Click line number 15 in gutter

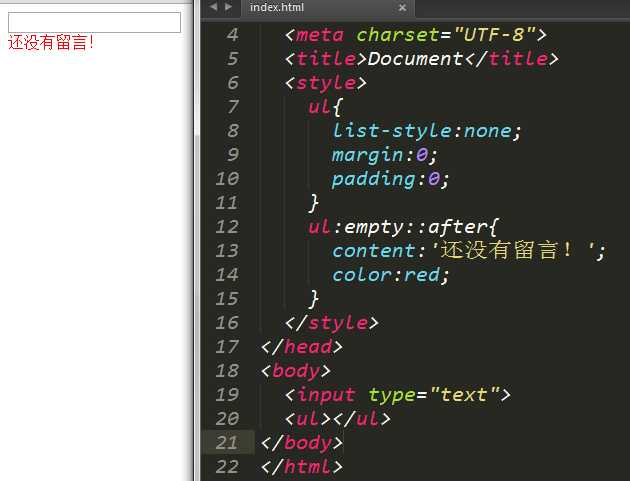click(x=227, y=299)
